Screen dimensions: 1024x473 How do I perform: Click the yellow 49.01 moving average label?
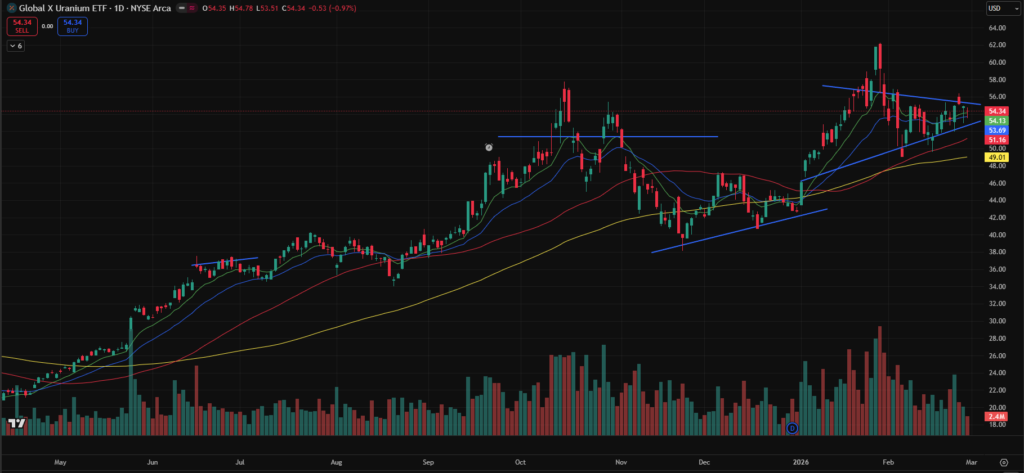coord(996,157)
